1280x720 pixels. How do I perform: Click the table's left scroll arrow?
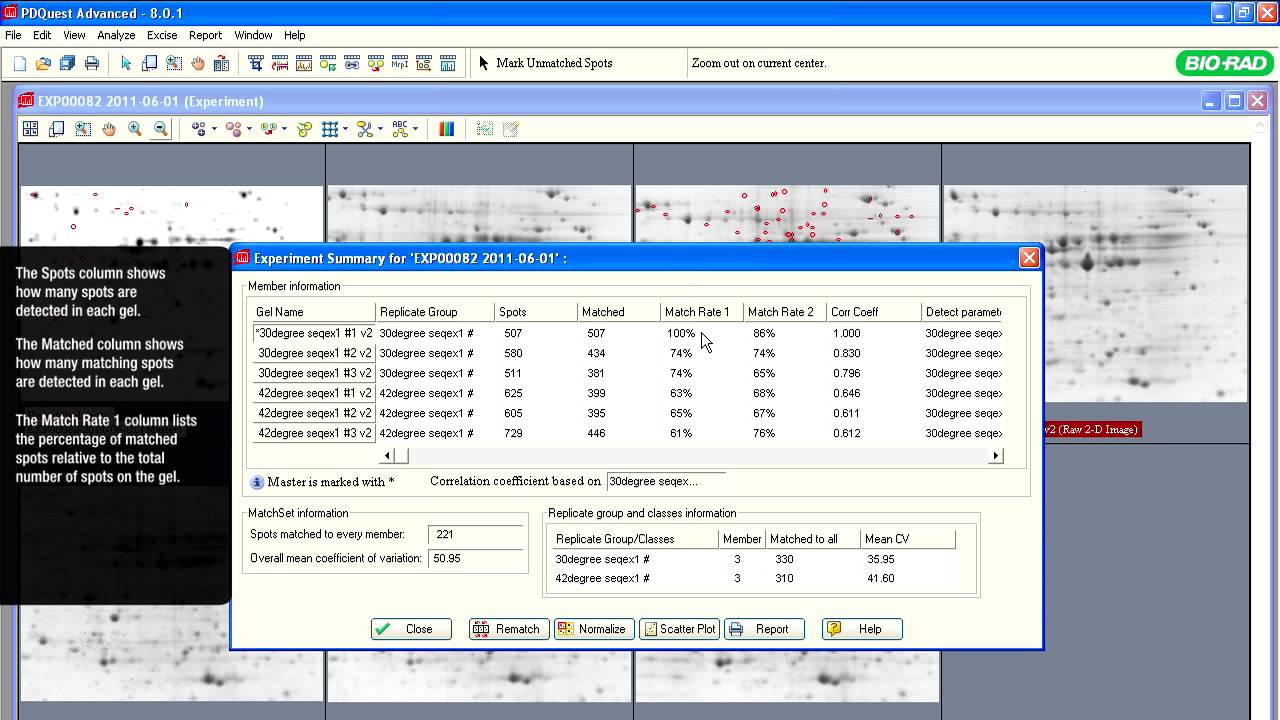click(x=389, y=456)
